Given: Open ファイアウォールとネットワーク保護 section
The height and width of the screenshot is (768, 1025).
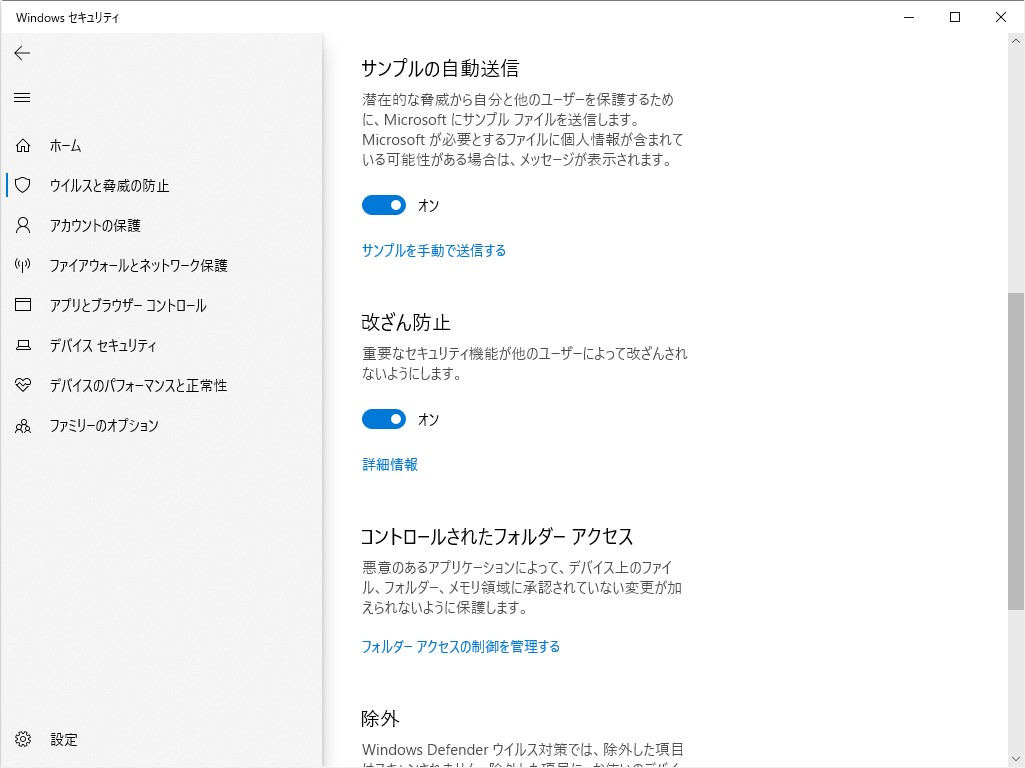Looking at the screenshot, I should (x=161, y=265).
